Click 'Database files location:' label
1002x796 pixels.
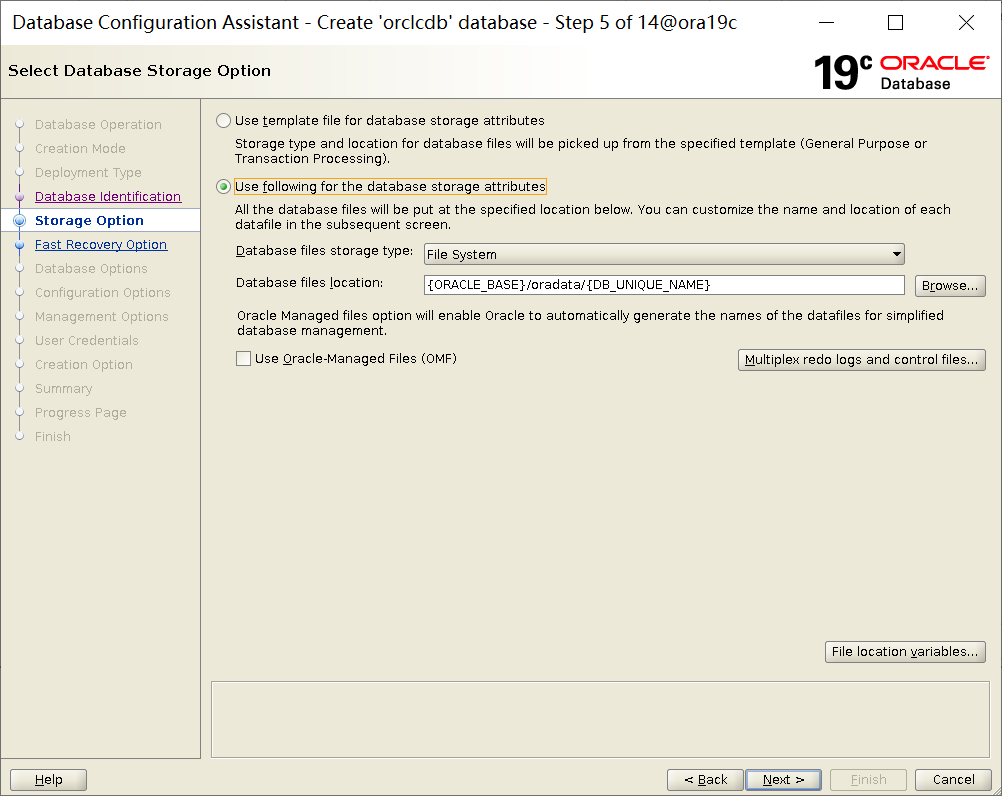309,282
